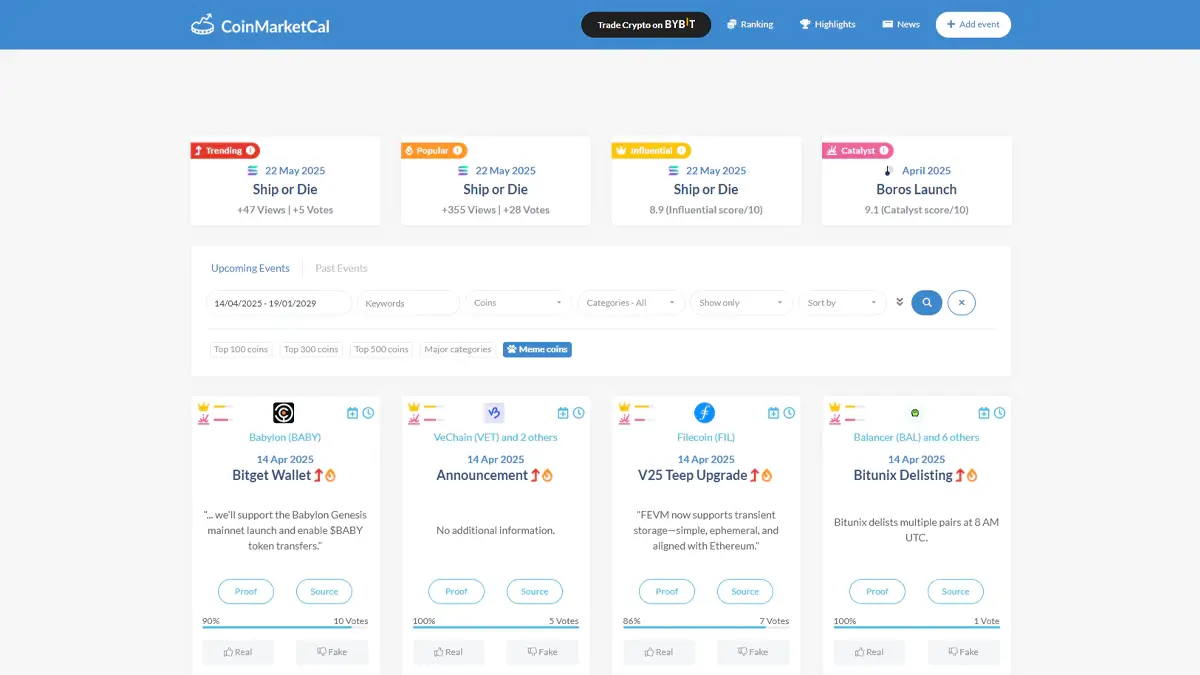Expand more filters with double chevron
Image resolution: width=1200 pixels, height=675 pixels.
coord(899,302)
